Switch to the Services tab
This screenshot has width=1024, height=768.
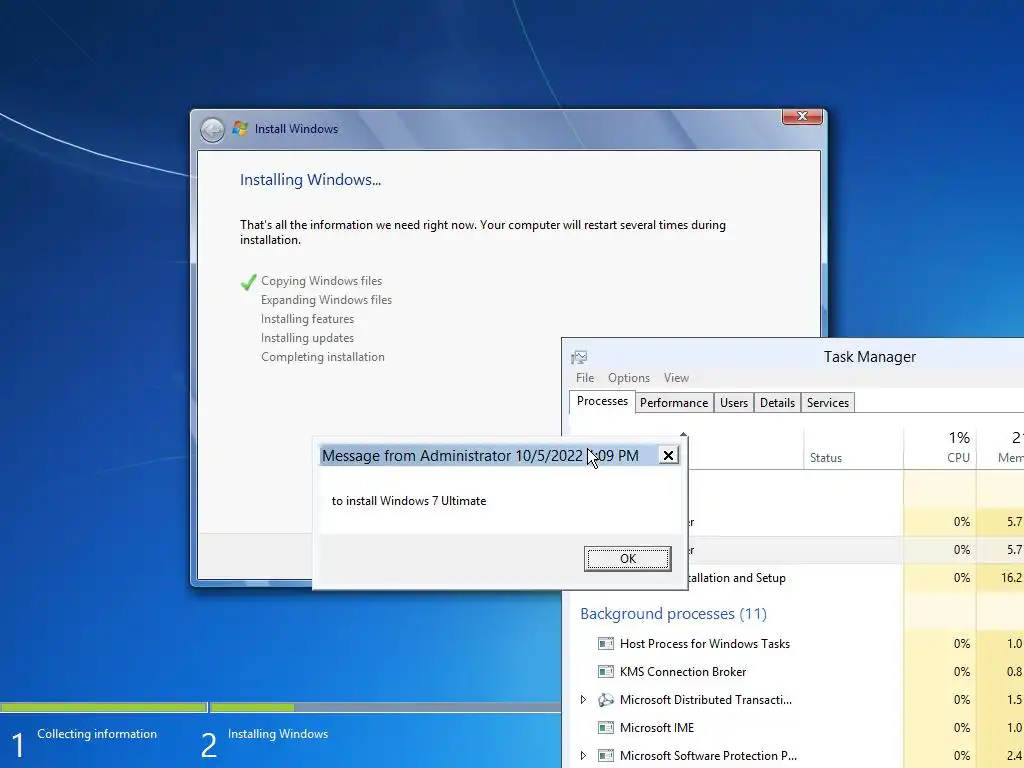tap(827, 403)
